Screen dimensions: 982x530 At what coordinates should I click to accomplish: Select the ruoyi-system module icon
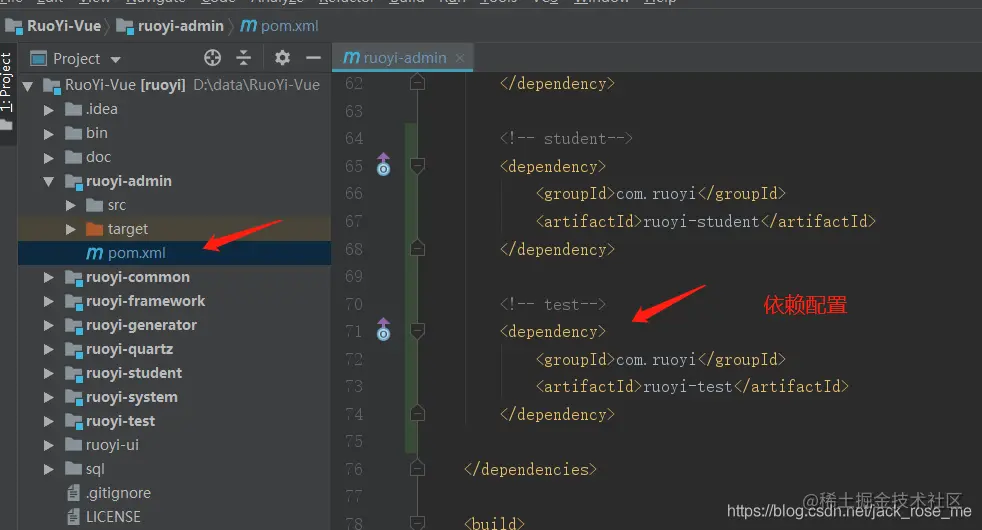pyautogui.click(x=74, y=398)
